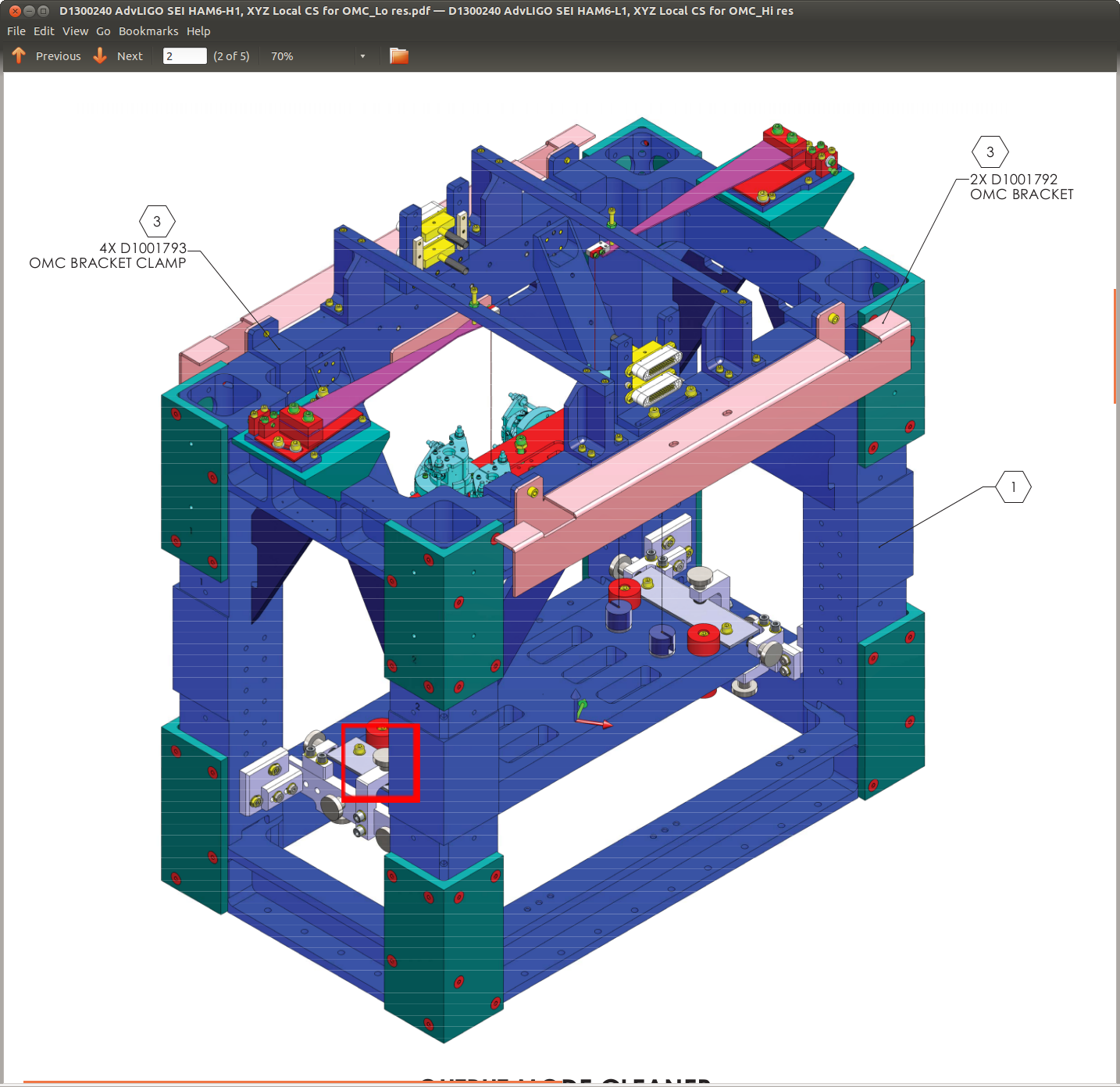This screenshot has height=1087, width=1120.
Task: Click the Previous button label
Action: pyautogui.click(x=59, y=56)
